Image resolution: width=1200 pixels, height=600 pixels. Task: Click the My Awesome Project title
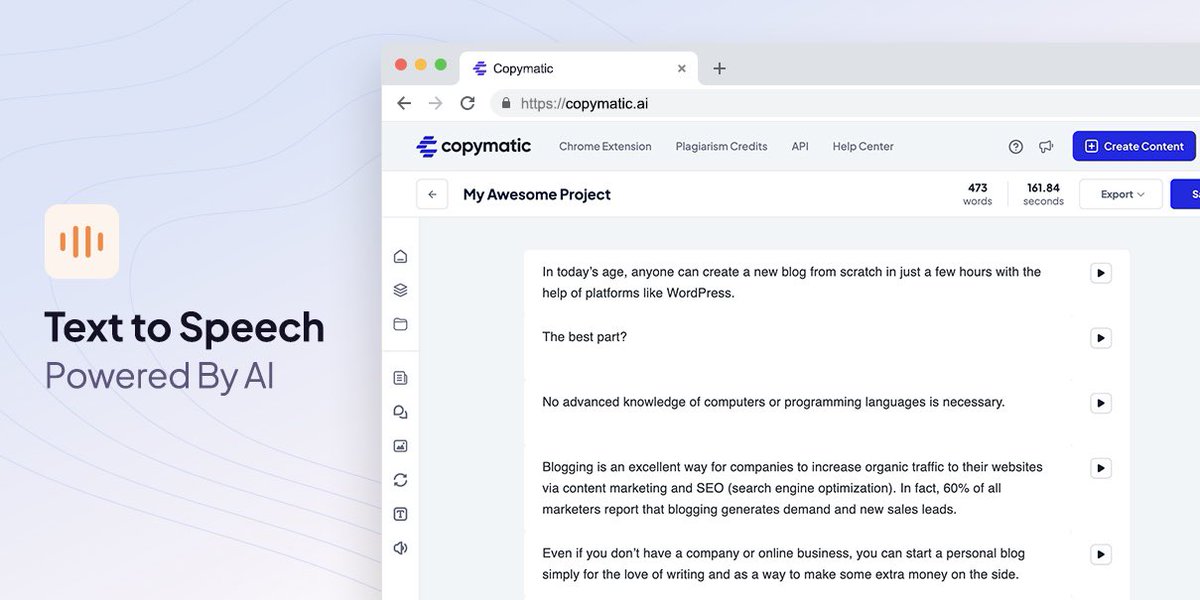pos(537,195)
